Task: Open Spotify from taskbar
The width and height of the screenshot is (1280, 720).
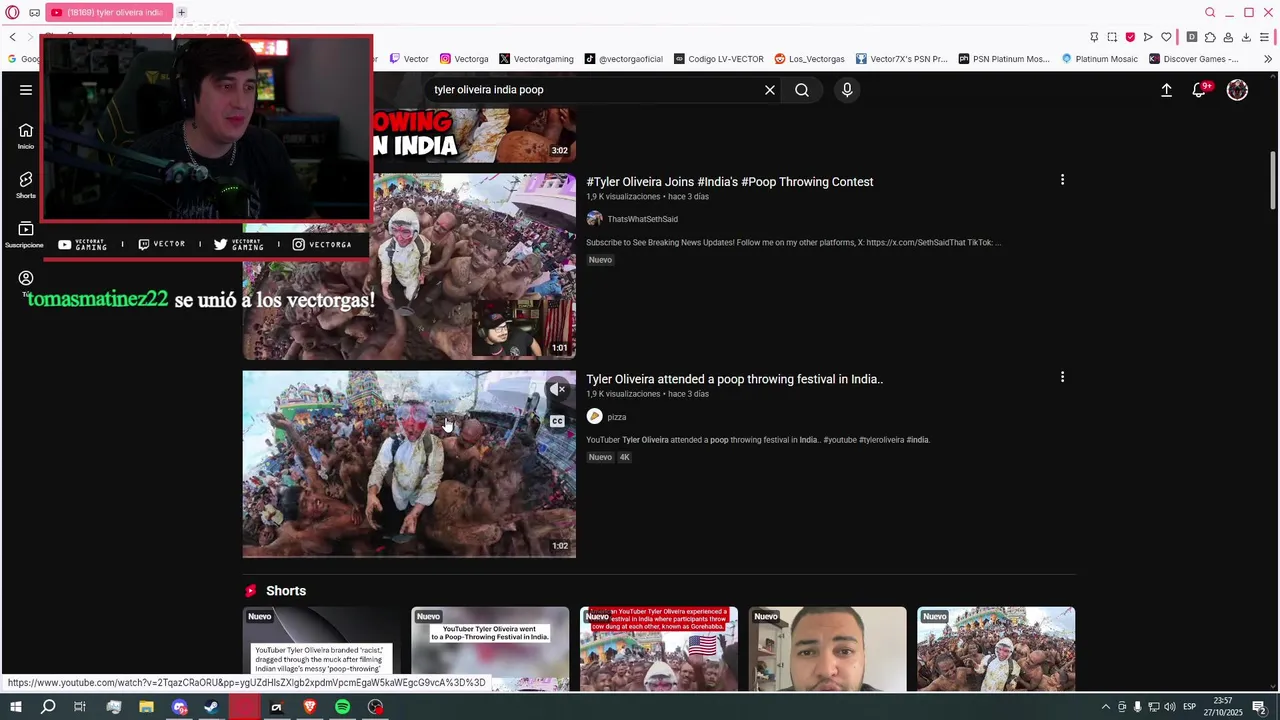Action: pos(342,707)
